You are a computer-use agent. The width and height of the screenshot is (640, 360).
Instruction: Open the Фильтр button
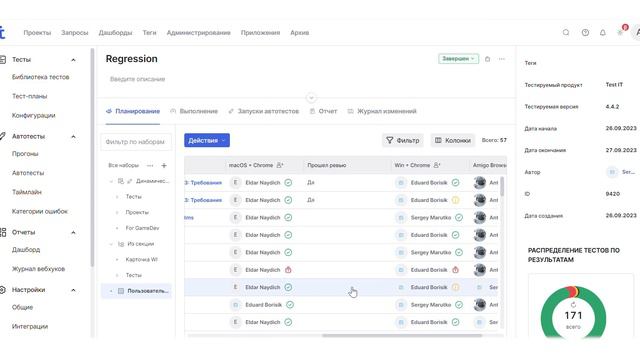[x=402, y=140]
